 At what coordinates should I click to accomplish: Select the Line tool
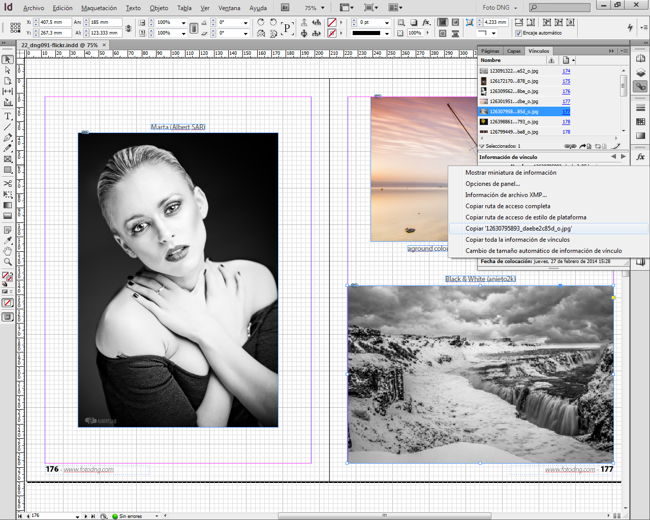pyautogui.click(x=7, y=127)
